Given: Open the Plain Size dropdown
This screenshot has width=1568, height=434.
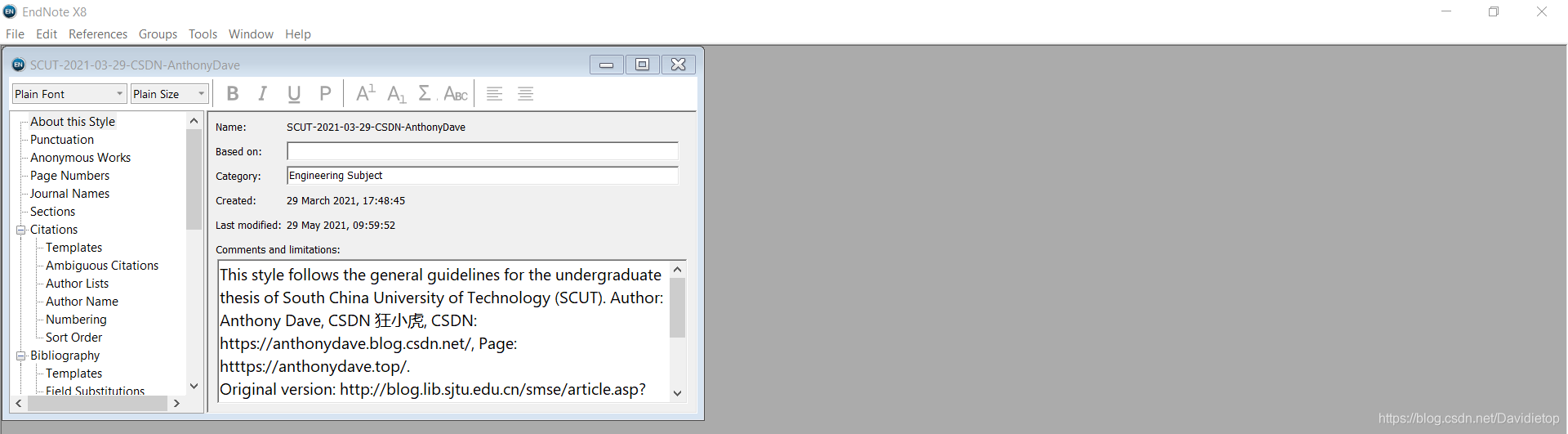Looking at the screenshot, I should (x=170, y=94).
